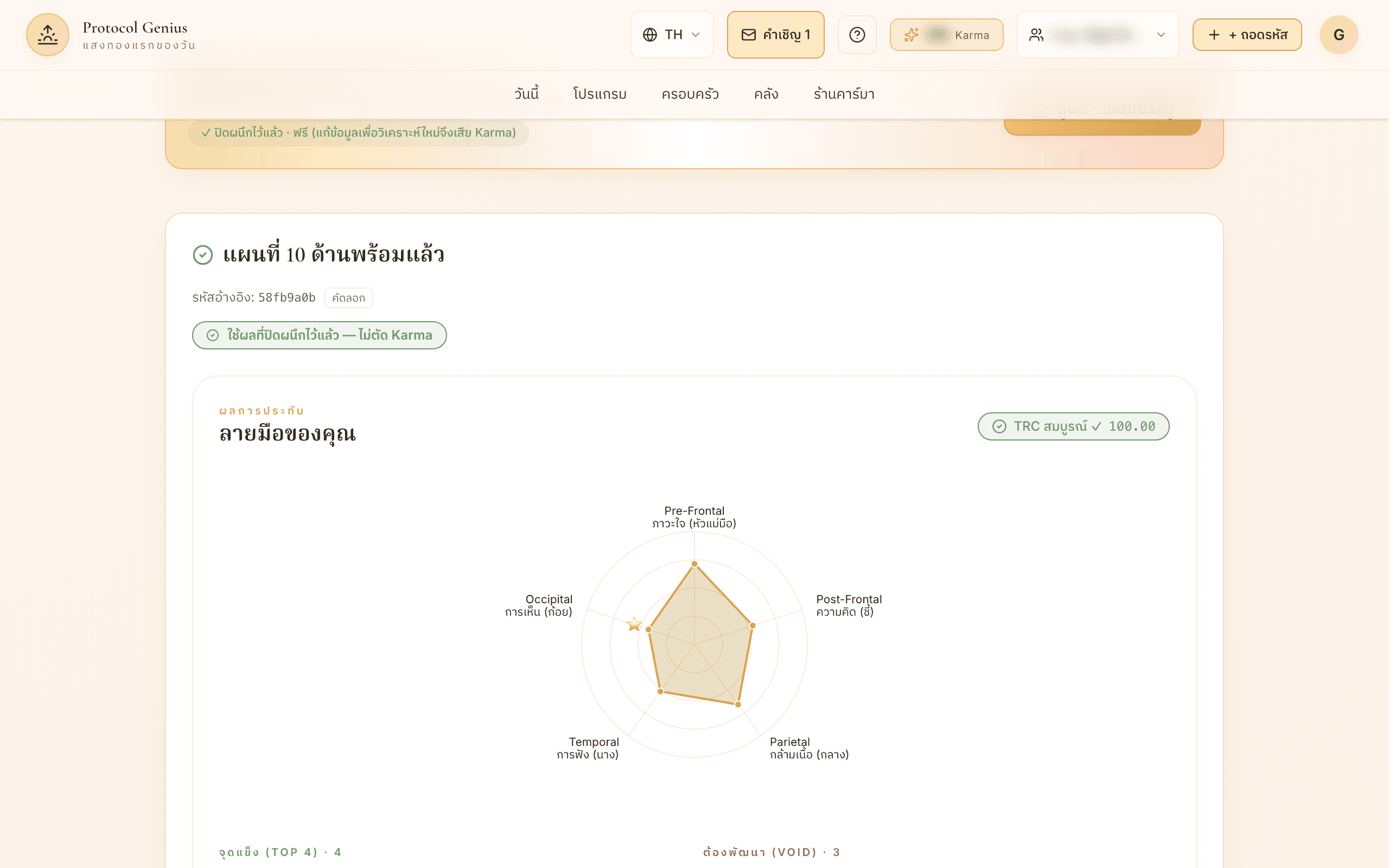Click the คัดลอก copy reference button
Viewport: 1389px width, 868px height.
348,298
